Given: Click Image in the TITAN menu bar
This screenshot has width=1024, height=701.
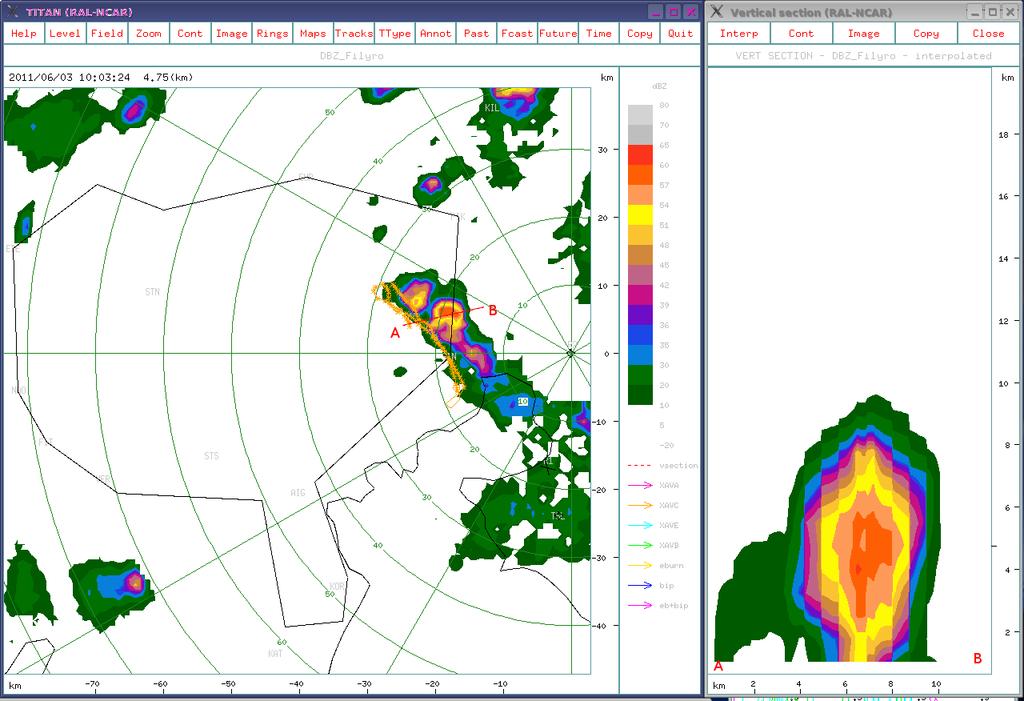Looking at the screenshot, I should (231, 33).
